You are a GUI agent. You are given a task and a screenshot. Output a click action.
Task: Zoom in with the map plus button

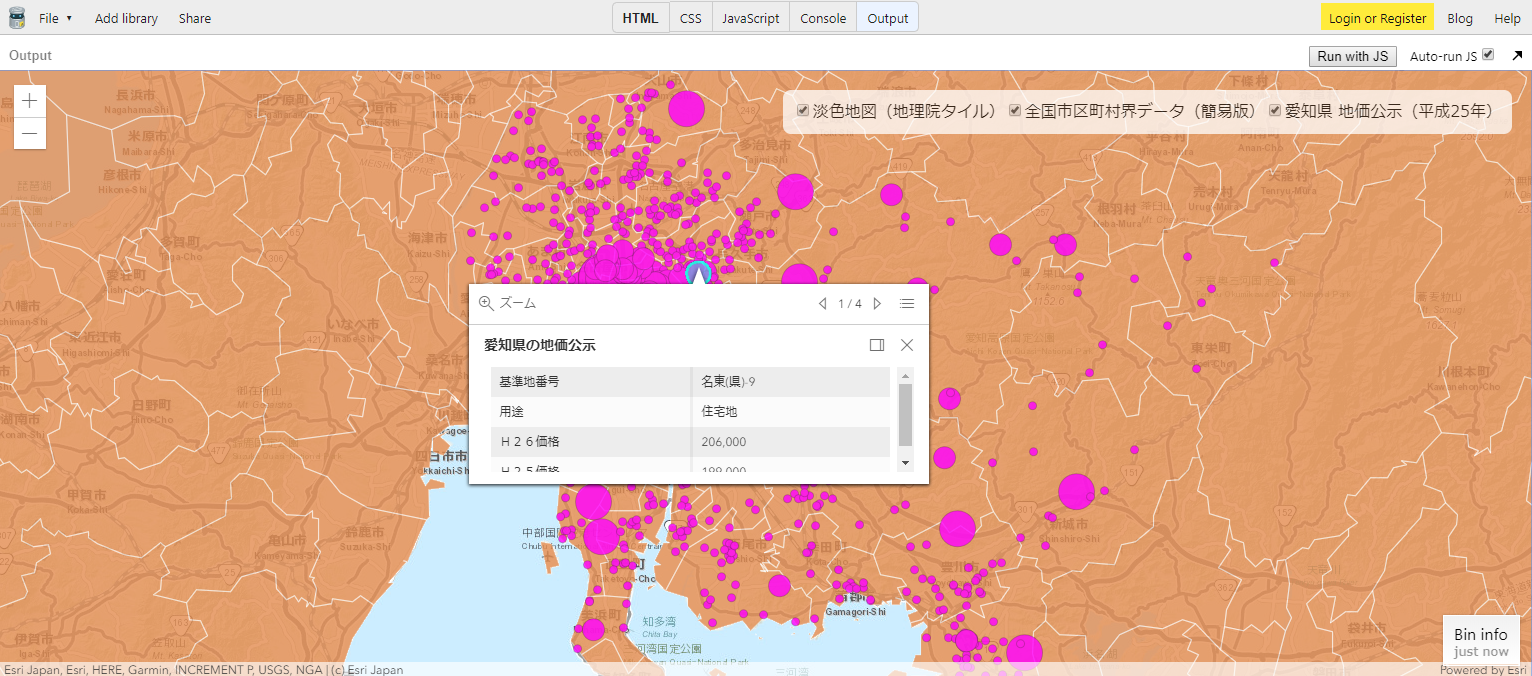click(x=30, y=100)
